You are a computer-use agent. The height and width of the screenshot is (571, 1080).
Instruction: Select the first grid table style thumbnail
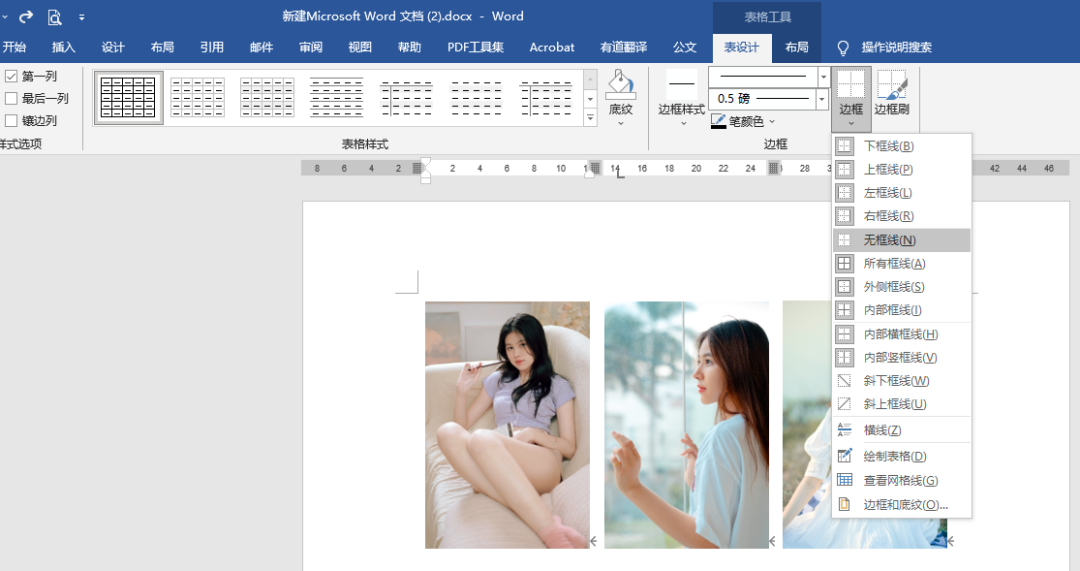tap(128, 97)
